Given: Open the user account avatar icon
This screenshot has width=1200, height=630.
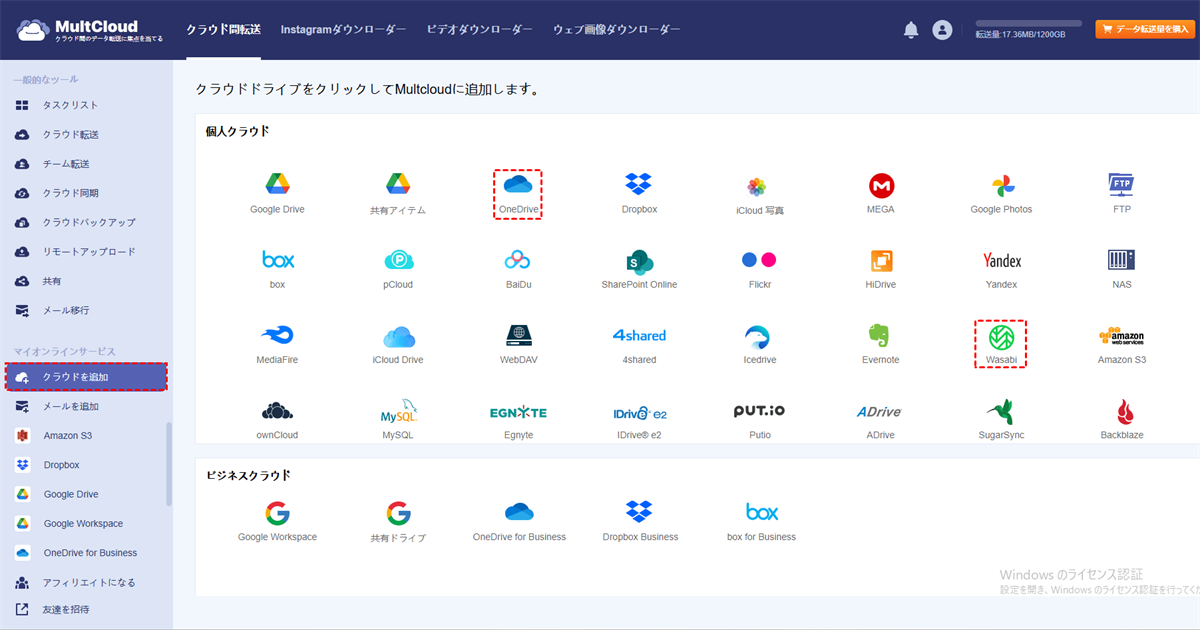Looking at the screenshot, I should point(942,30).
